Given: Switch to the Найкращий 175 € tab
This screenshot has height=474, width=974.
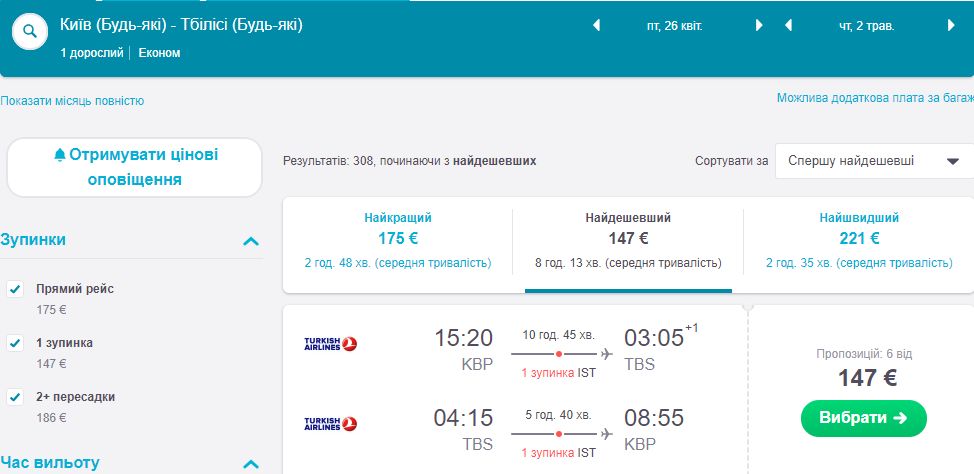Looking at the screenshot, I should (398, 240).
